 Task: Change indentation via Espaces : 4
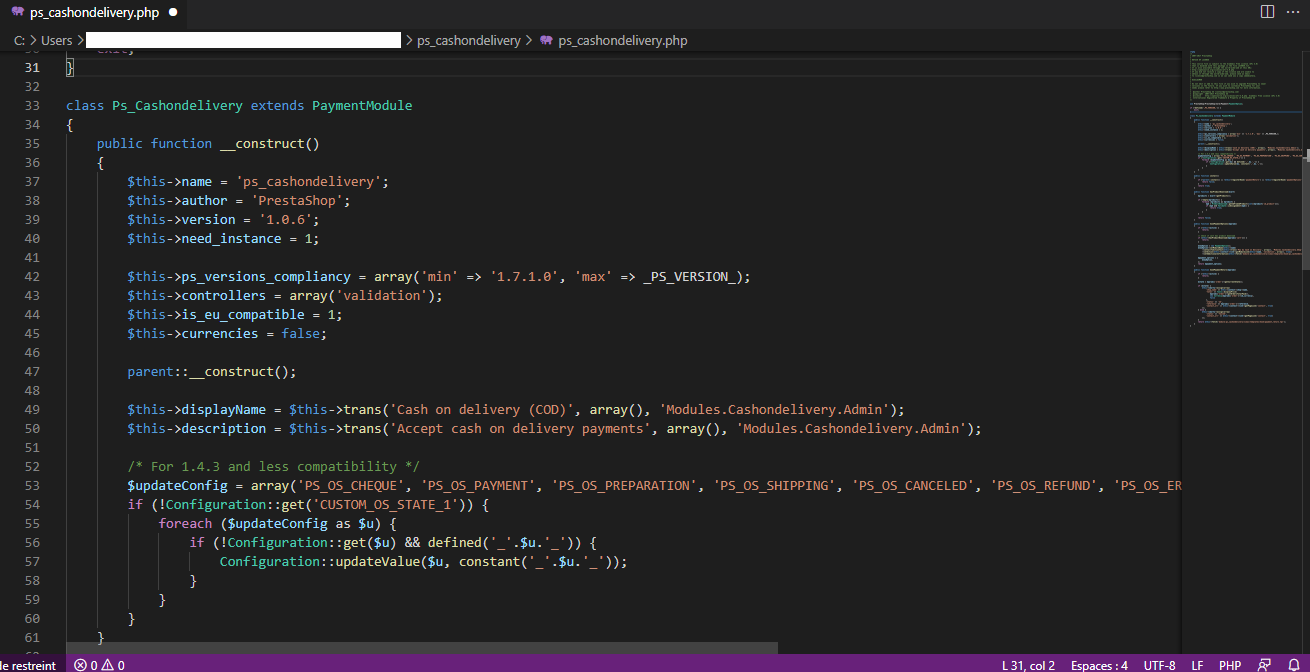(x=1099, y=665)
